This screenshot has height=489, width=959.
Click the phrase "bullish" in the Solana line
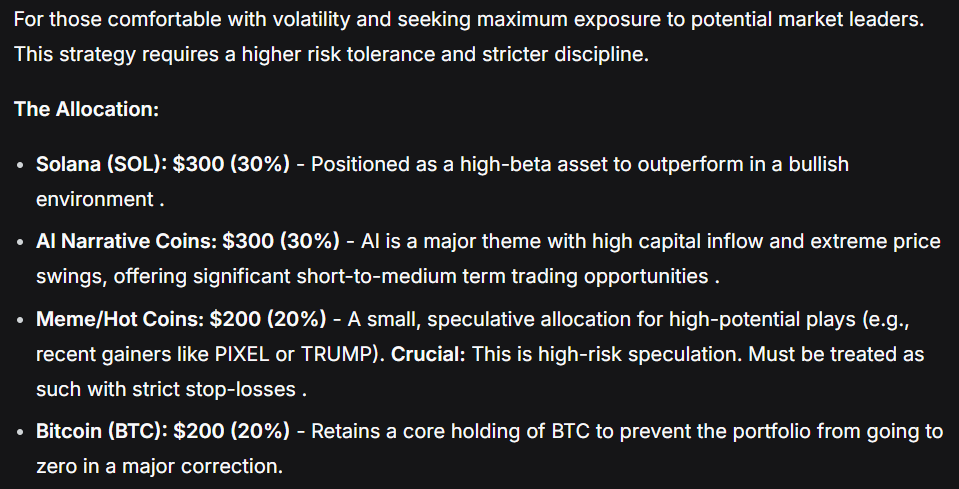(x=816, y=164)
